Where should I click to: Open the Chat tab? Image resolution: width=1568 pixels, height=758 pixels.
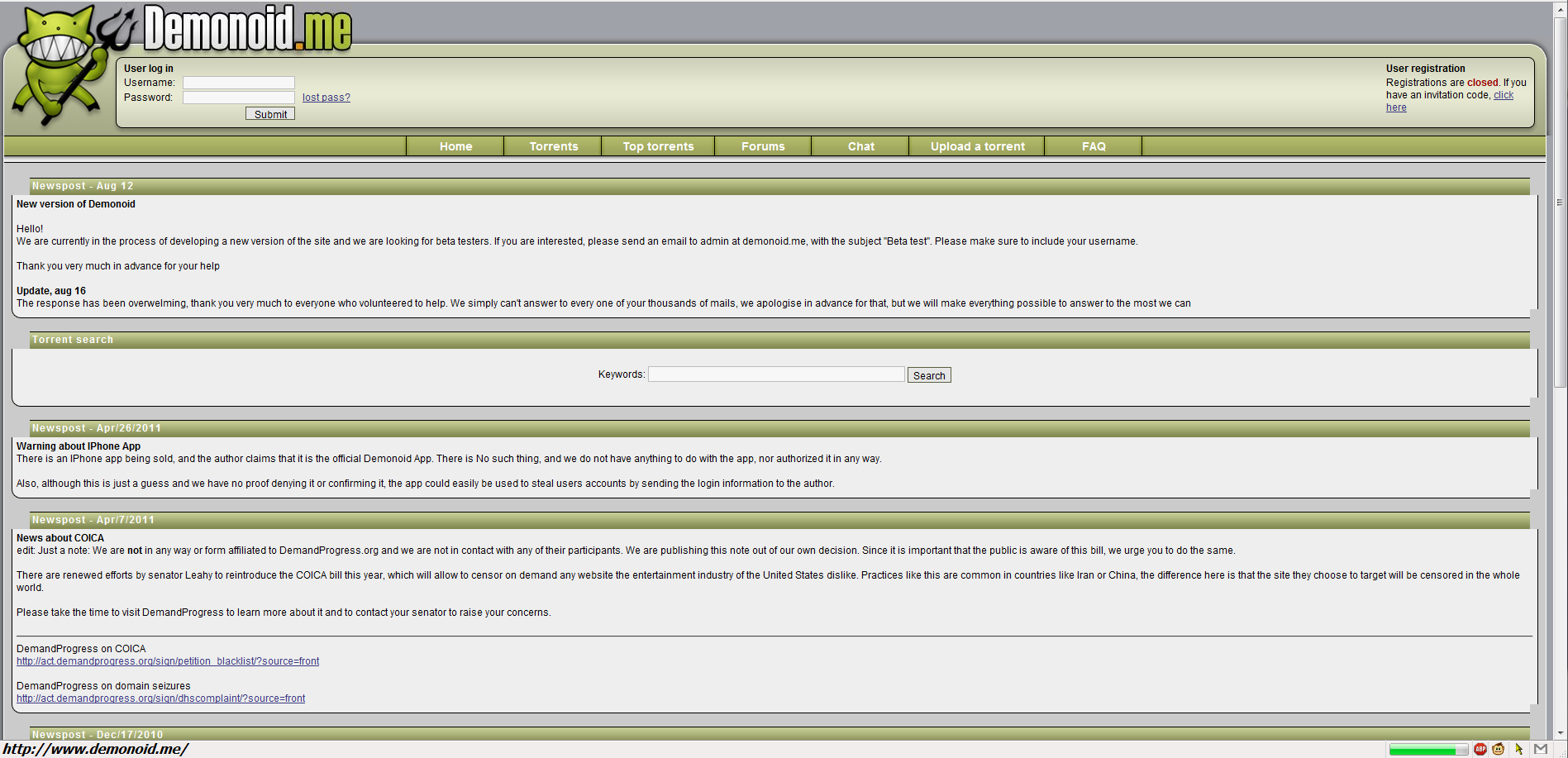click(860, 146)
